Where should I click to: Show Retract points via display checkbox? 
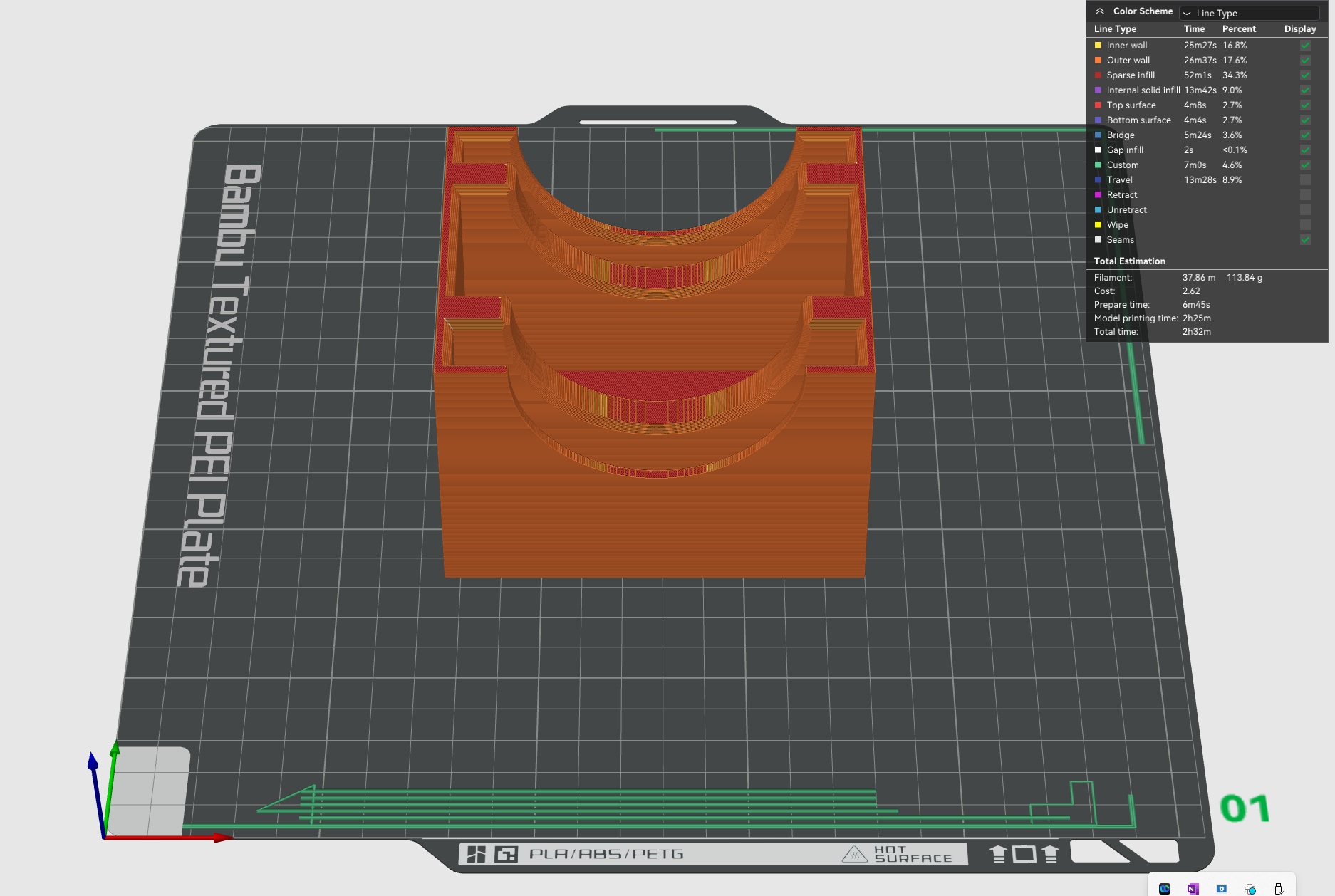[x=1305, y=195]
